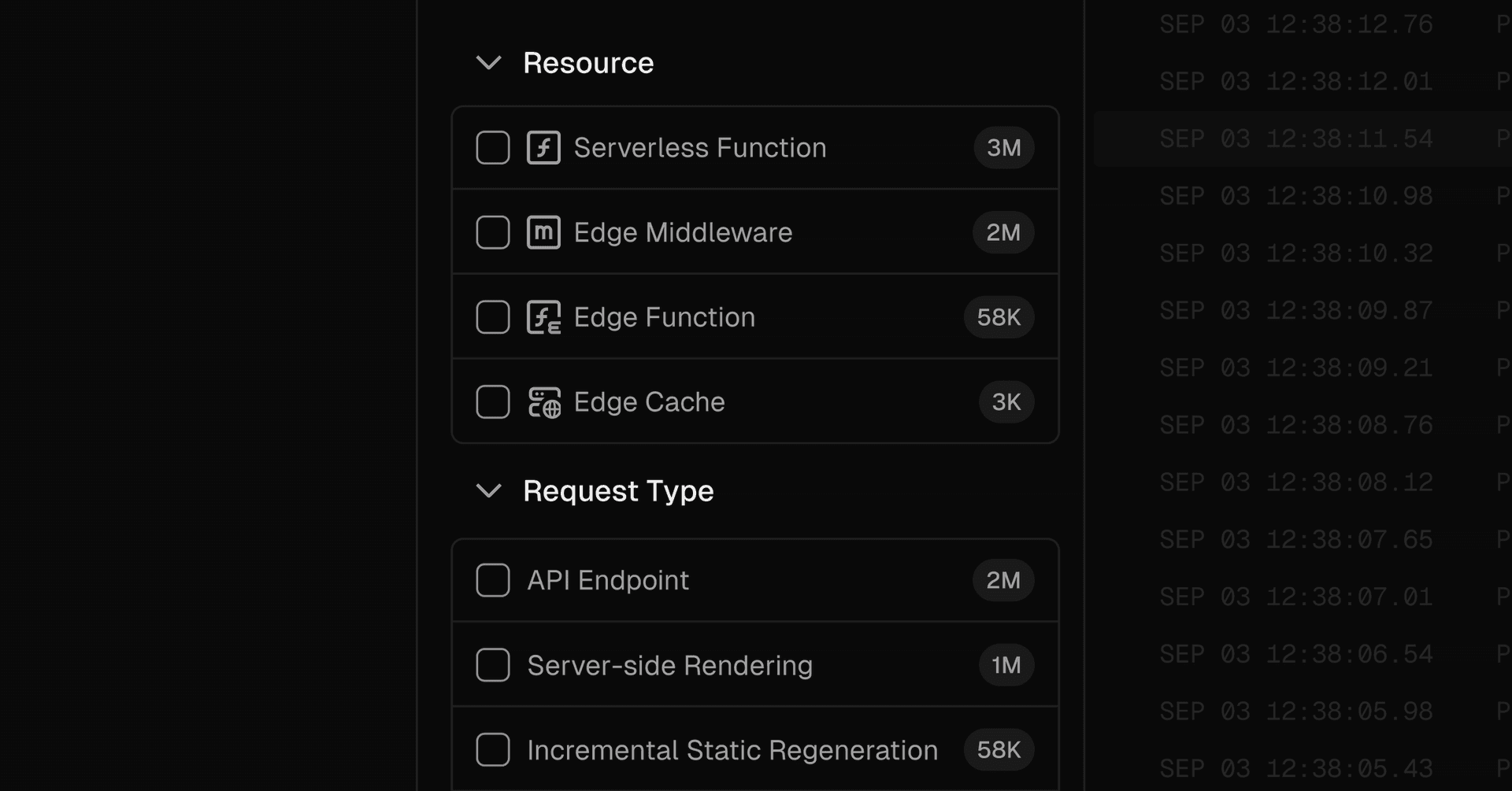Collapse the Resource section chevron

pyautogui.click(x=489, y=63)
